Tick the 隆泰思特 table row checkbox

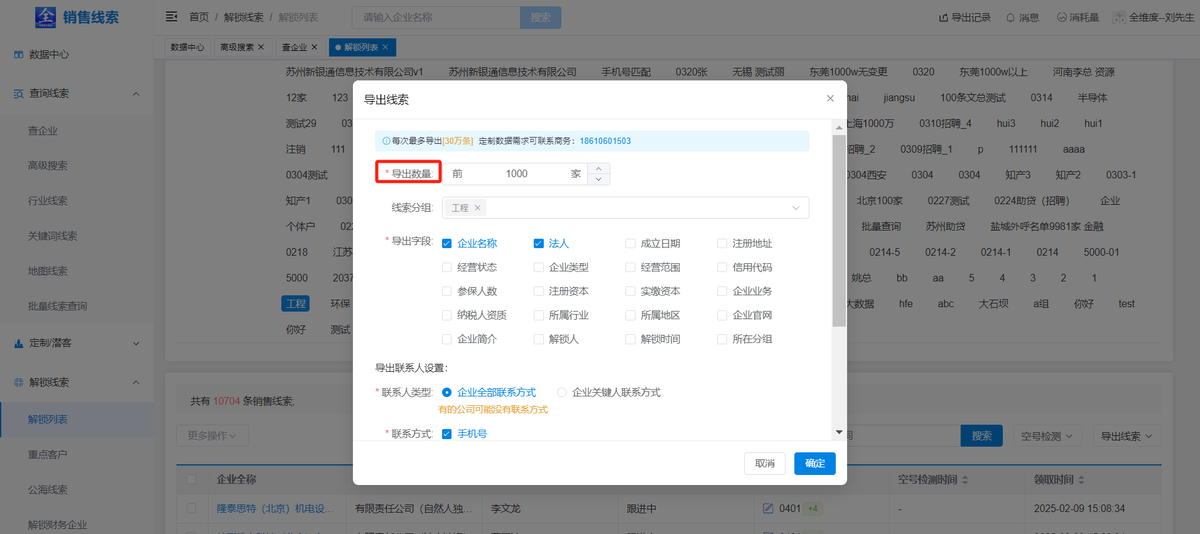191,509
